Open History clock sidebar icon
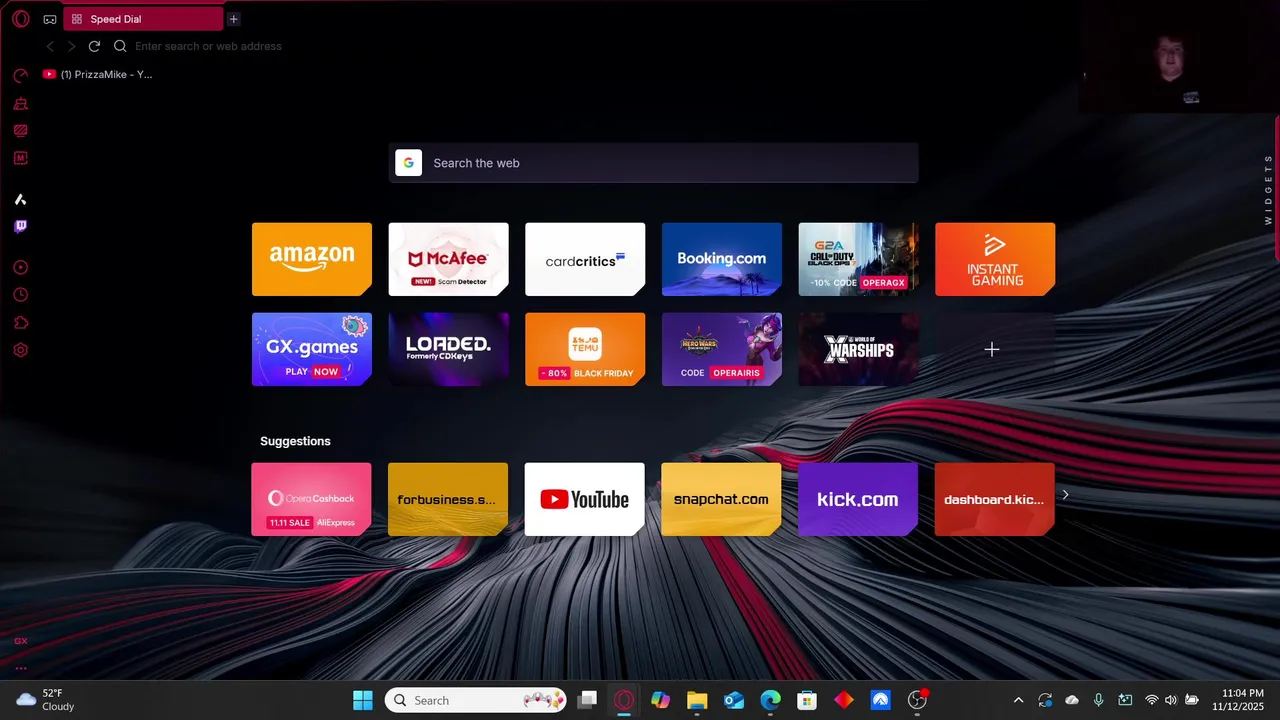The width and height of the screenshot is (1280, 720). pos(20,295)
